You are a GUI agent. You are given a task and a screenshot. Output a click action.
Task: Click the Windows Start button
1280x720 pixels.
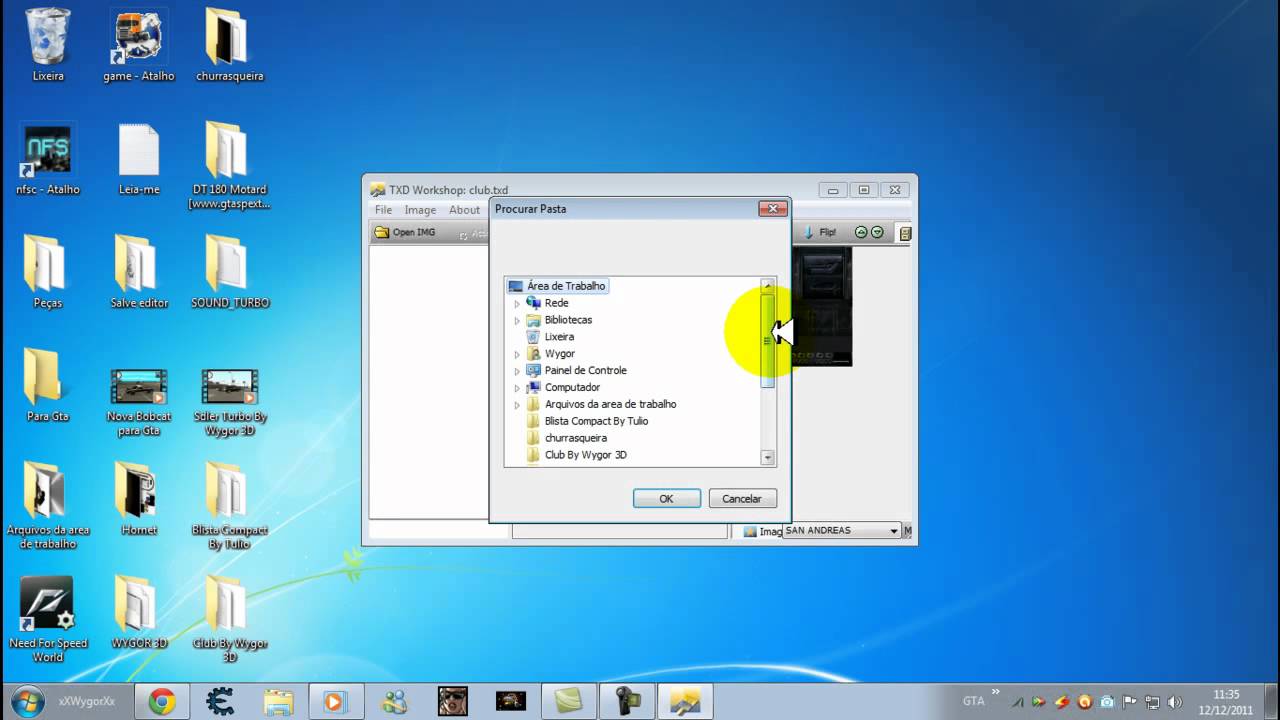(27, 701)
